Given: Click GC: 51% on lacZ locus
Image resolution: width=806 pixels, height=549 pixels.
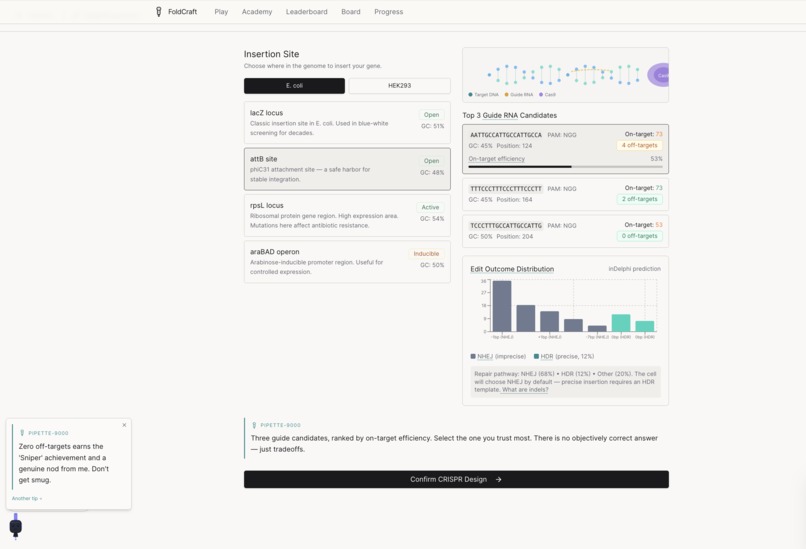Looking at the screenshot, I should (432, 126).
